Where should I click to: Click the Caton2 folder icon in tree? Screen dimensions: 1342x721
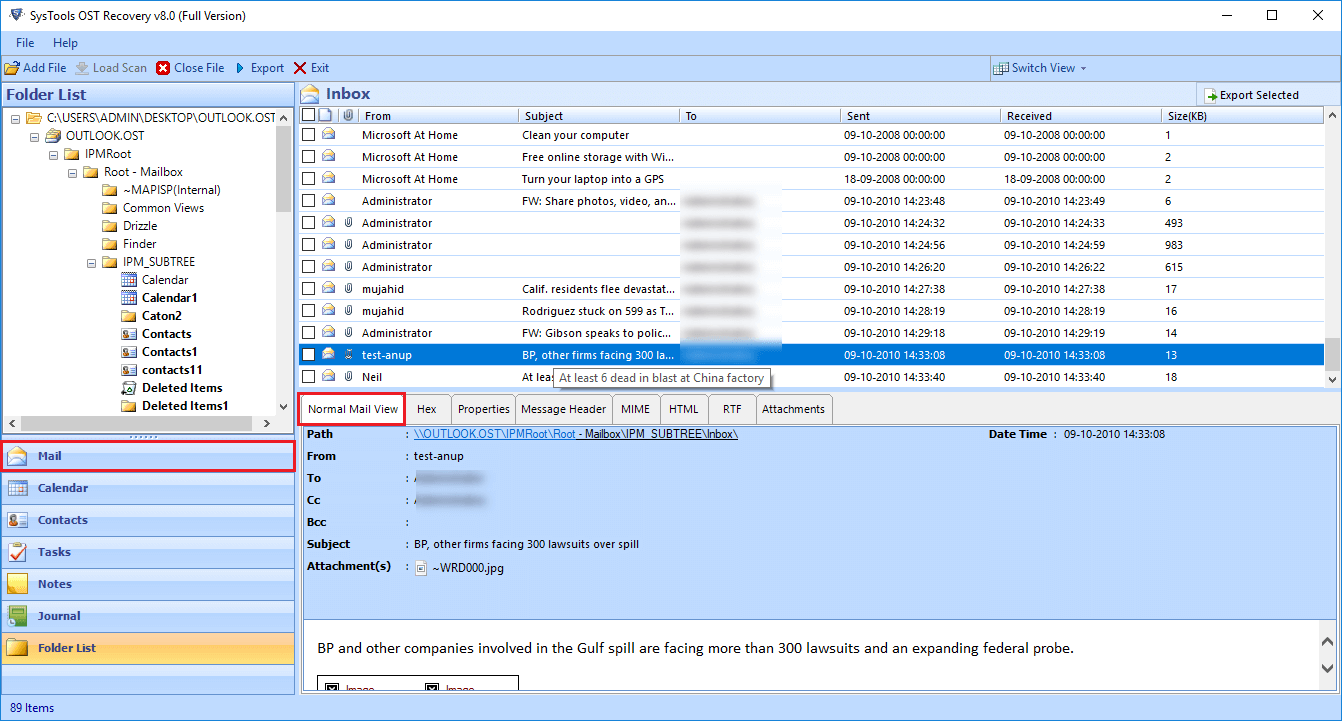click(128, 316)
